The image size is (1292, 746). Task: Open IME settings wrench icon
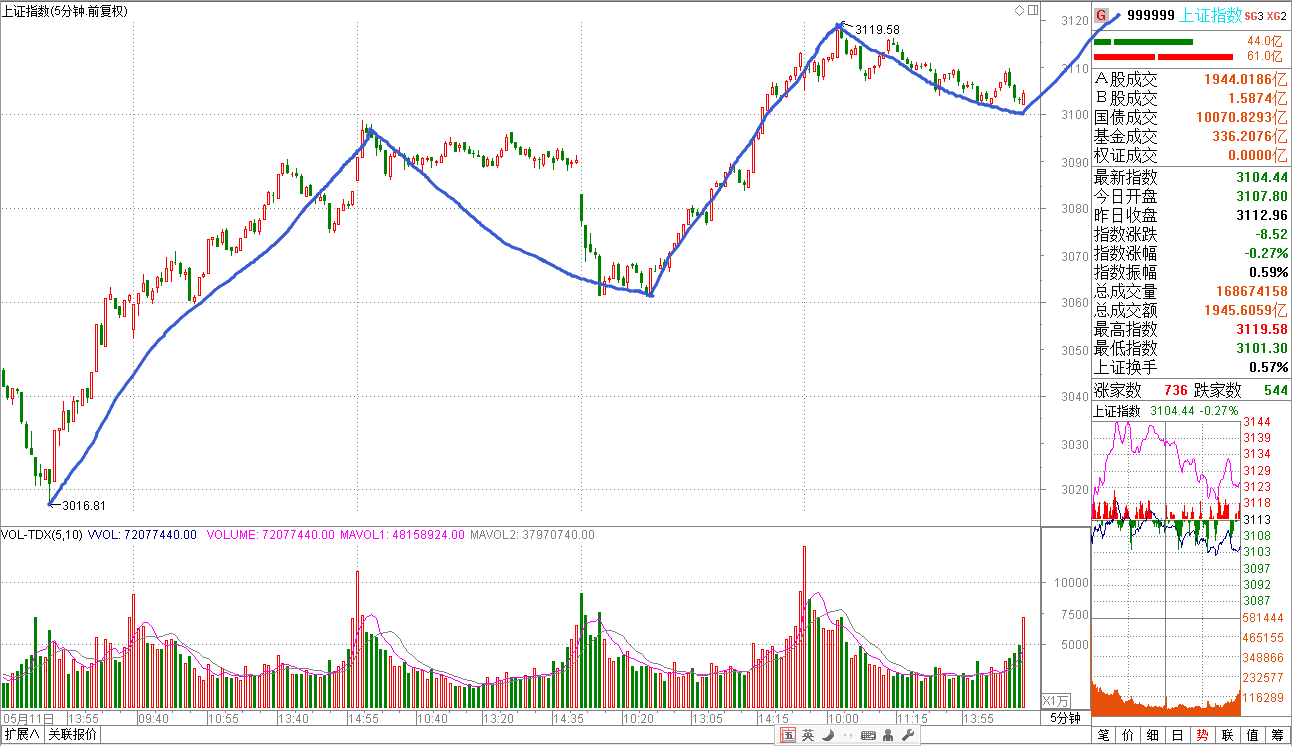906,736
